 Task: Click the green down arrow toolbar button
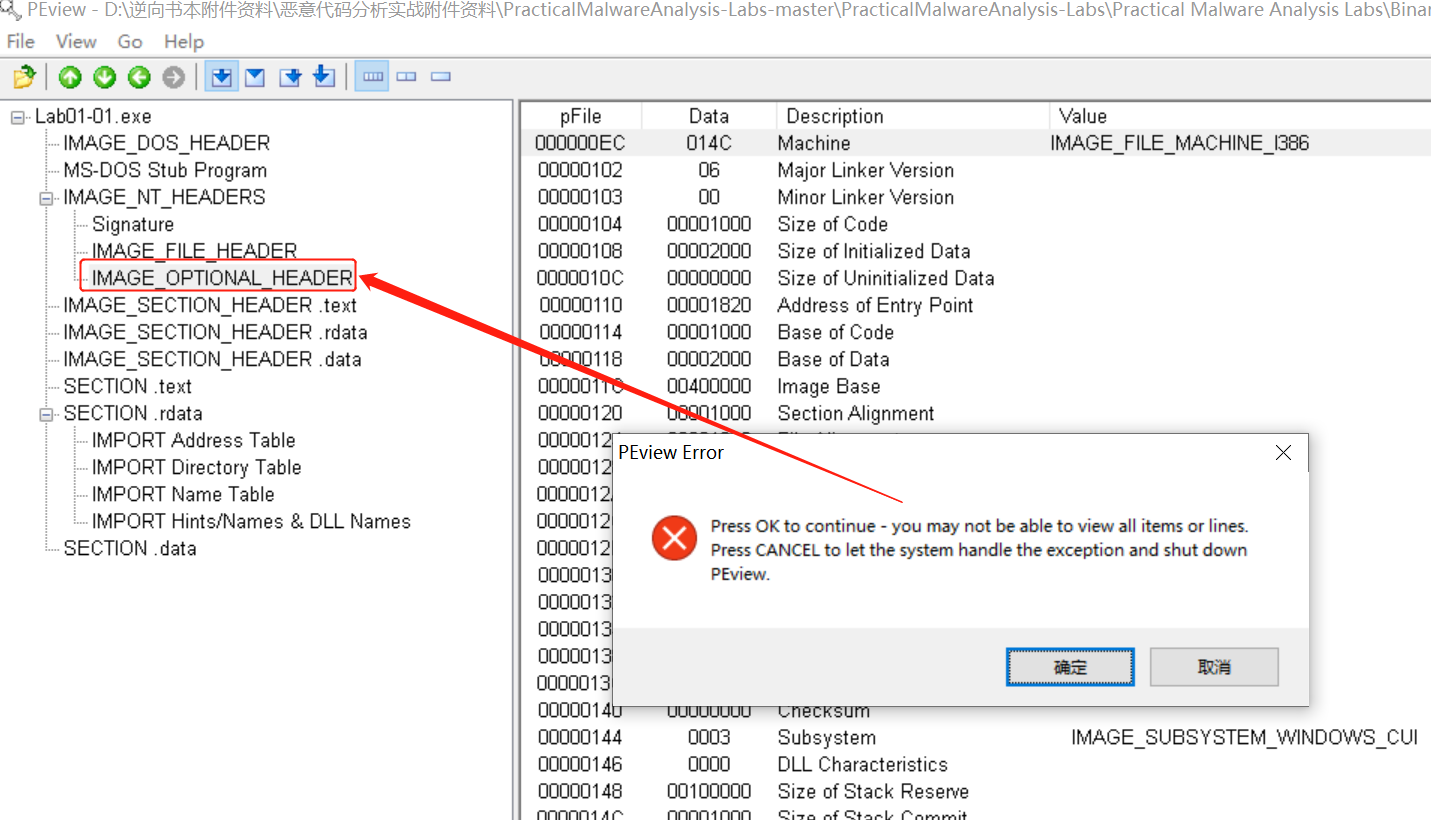point(105,77)
